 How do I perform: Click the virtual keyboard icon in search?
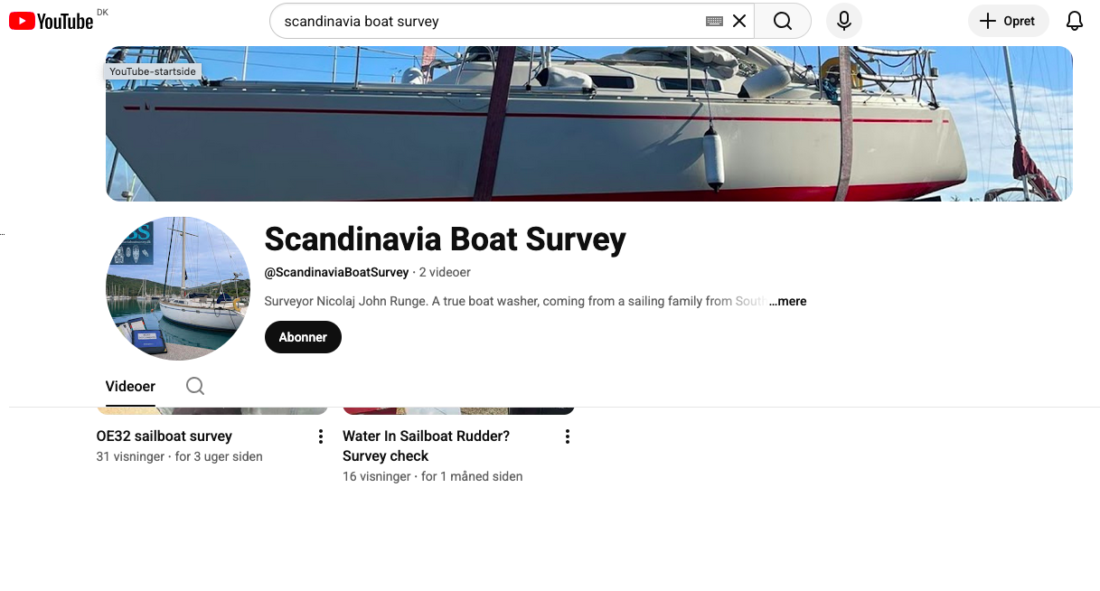[714, 21]
